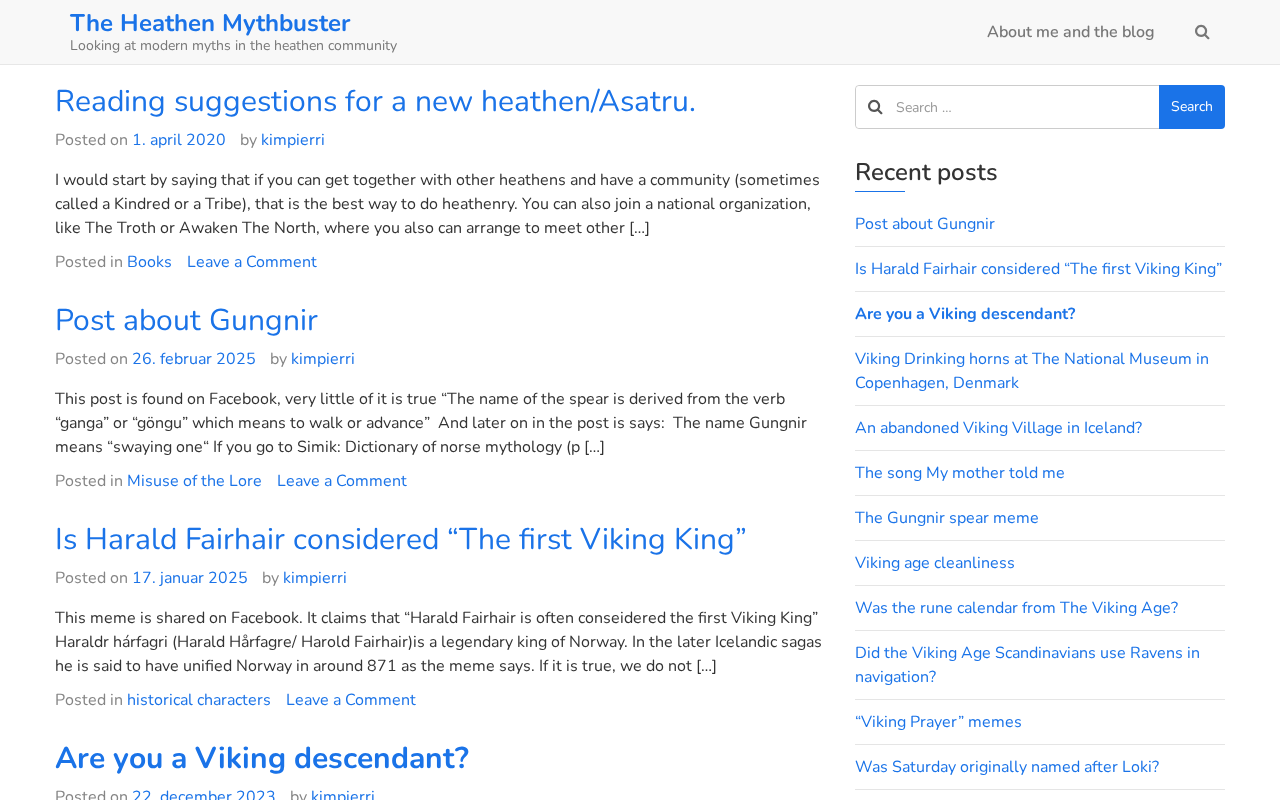Open the Are you a Viking descendant? article heading

[262, 758]
